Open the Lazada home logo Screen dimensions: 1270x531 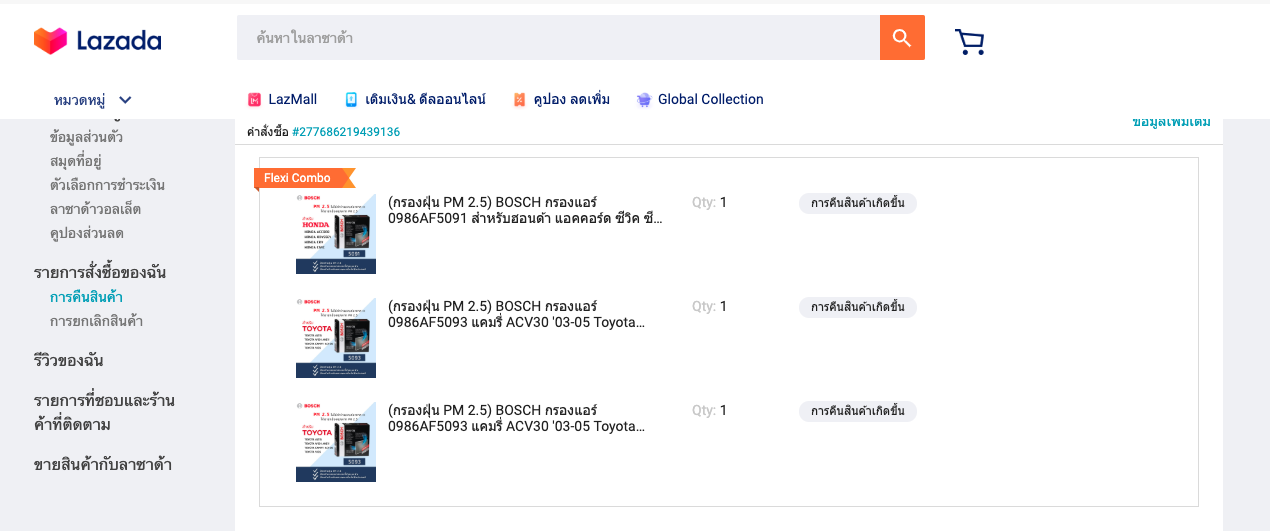click(97, 40)
